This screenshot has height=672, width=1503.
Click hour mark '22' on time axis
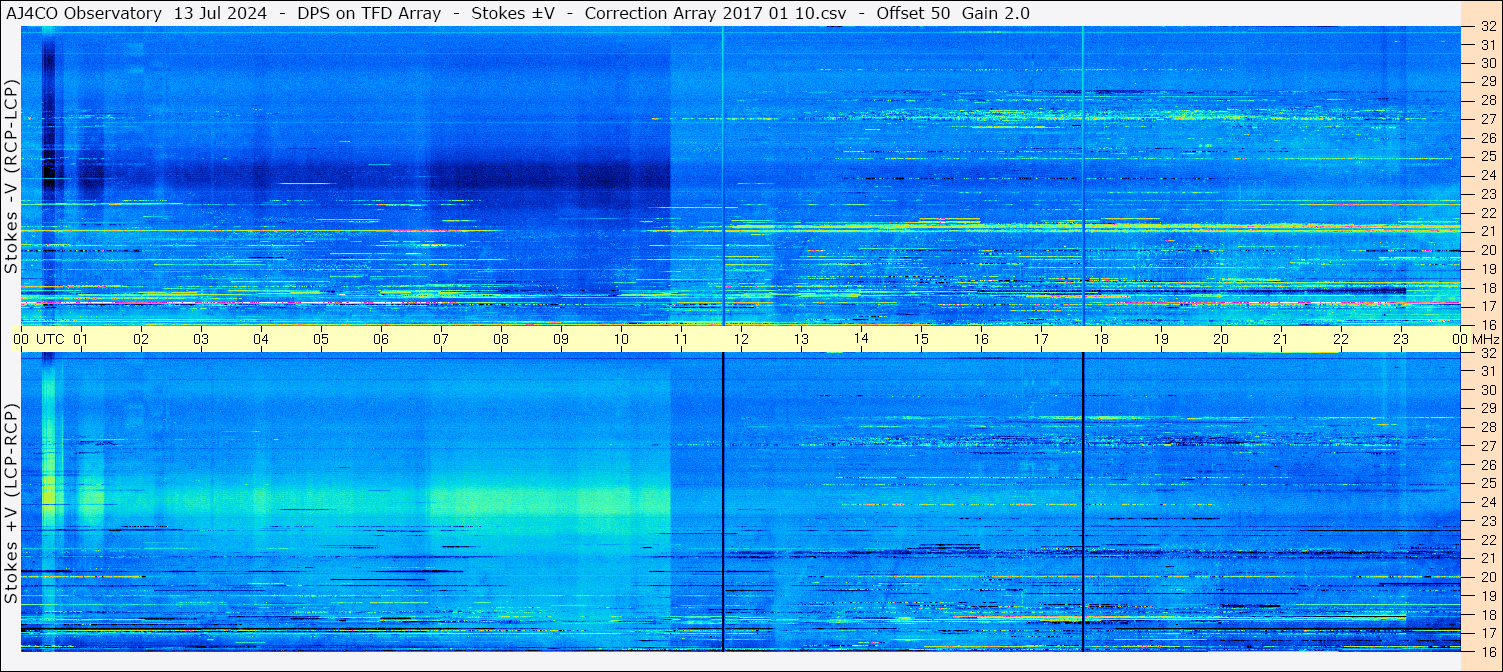1341,339
